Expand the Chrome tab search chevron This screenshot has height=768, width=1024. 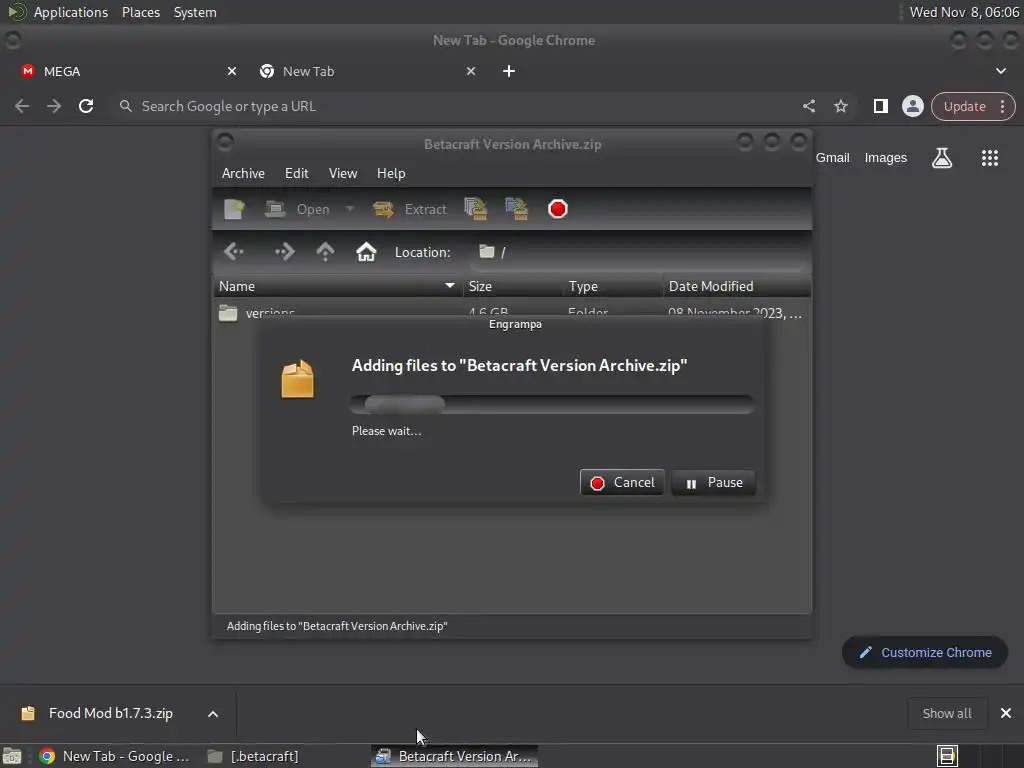1000,71
